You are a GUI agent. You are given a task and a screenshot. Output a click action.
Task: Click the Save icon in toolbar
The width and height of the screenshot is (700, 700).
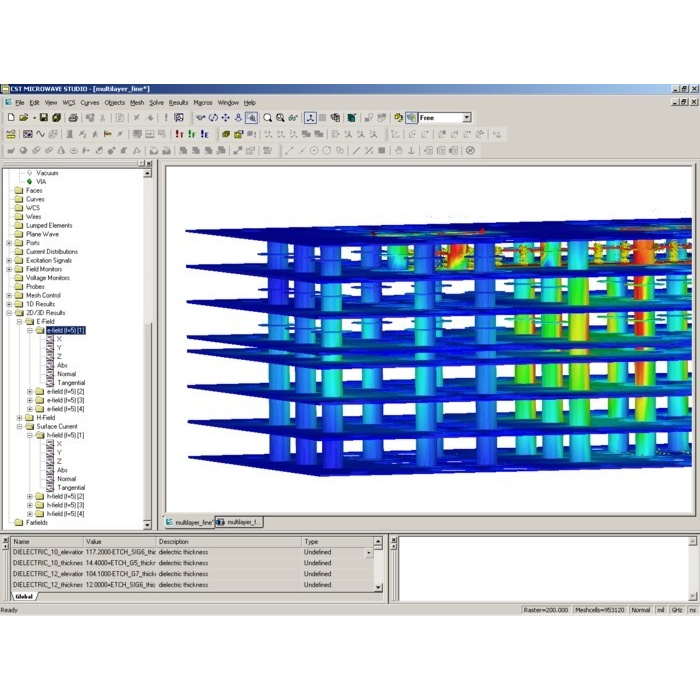pos(44,118)
